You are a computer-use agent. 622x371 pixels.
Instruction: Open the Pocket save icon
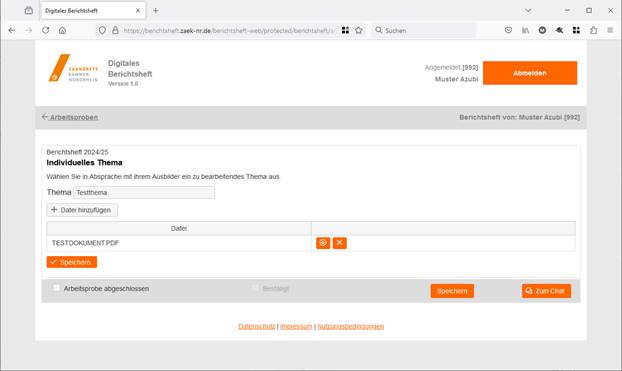[x=508, y=30]
